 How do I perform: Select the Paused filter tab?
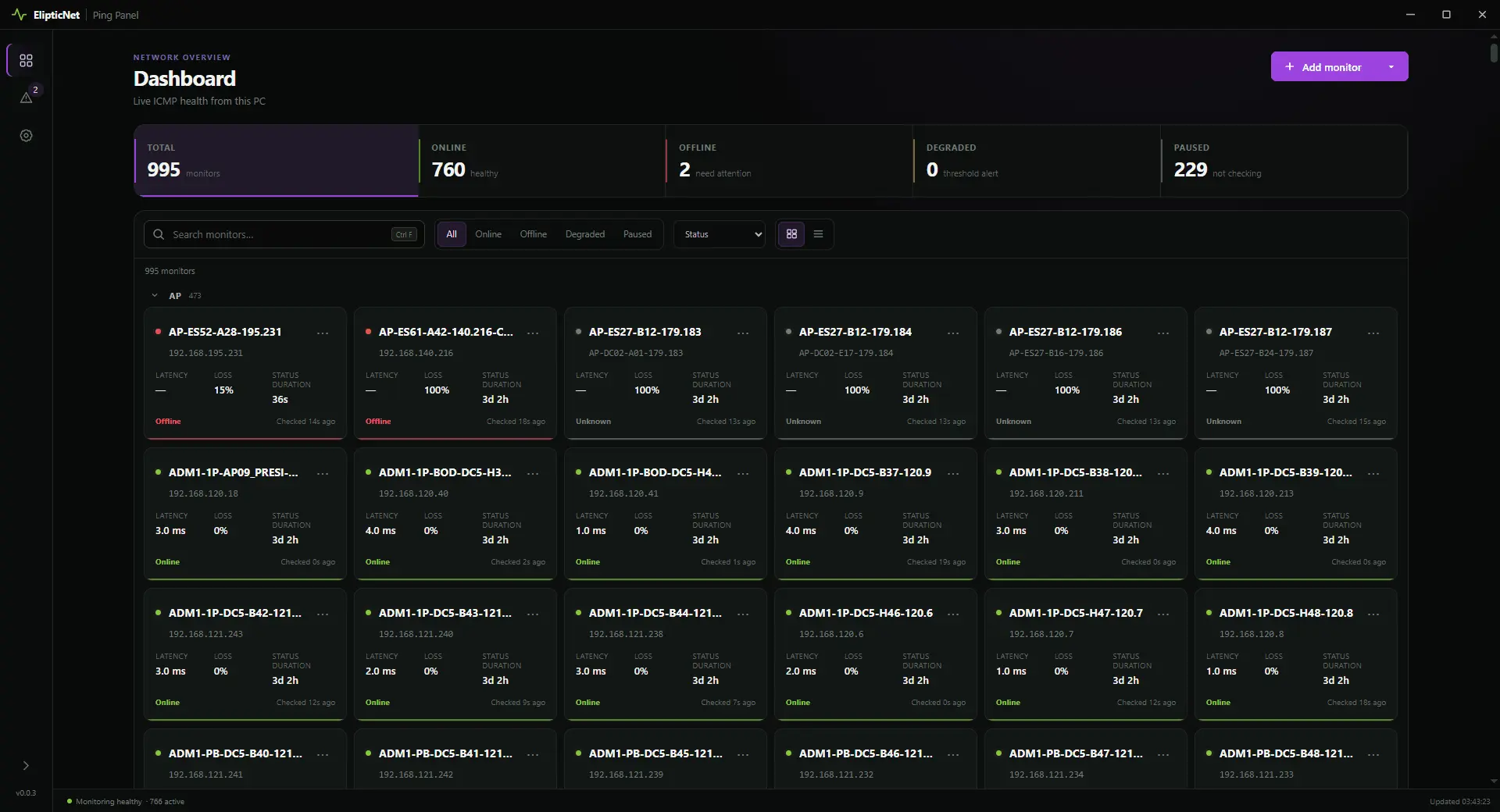pos(637,234)
